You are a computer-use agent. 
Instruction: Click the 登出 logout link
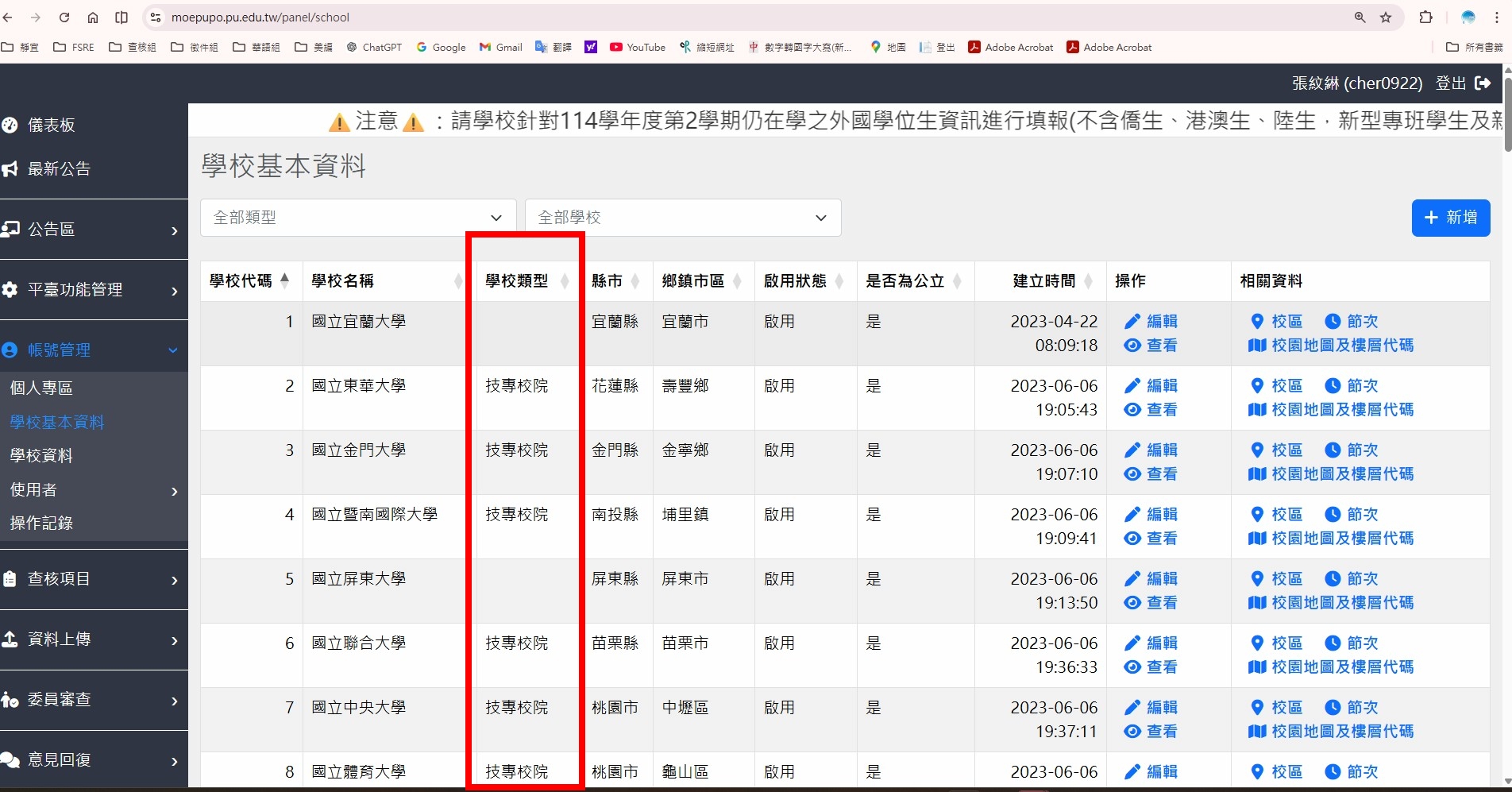click(x=1451, y=83)
